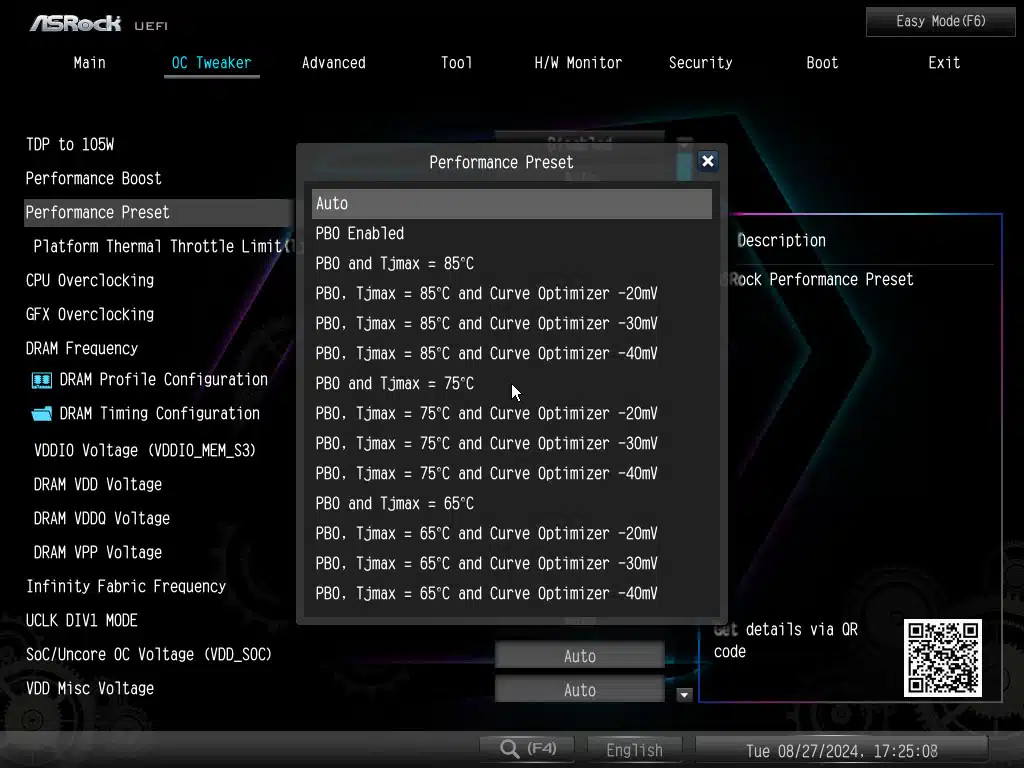This screenshot has height=768, width=1024.
Task: Click the QR code image
Action: pos(942,657)
